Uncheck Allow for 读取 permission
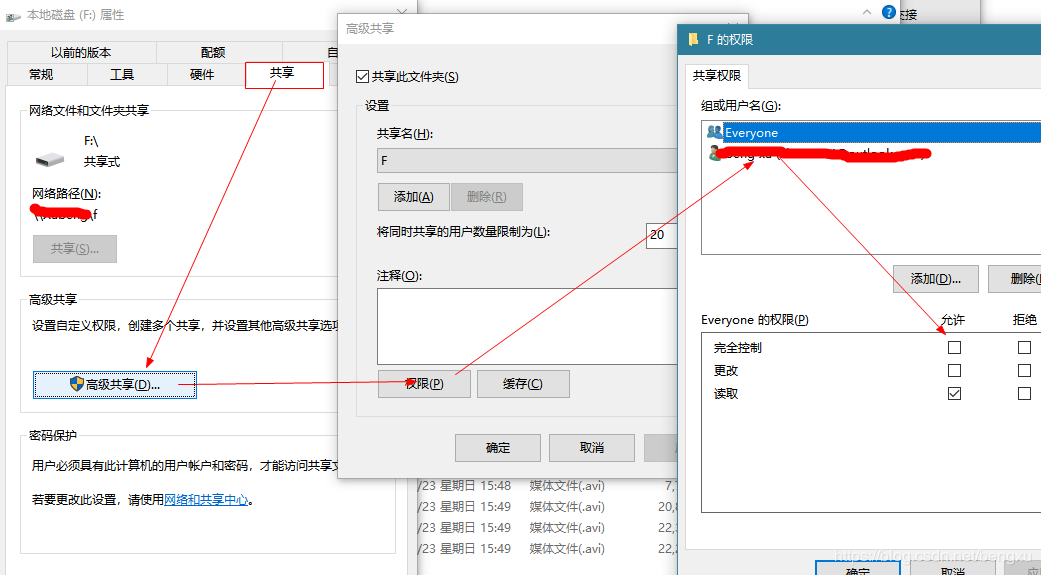Image resolution: width=1041 pixels, height=575 pixels. pyautogui.click(x=954, y=394)
